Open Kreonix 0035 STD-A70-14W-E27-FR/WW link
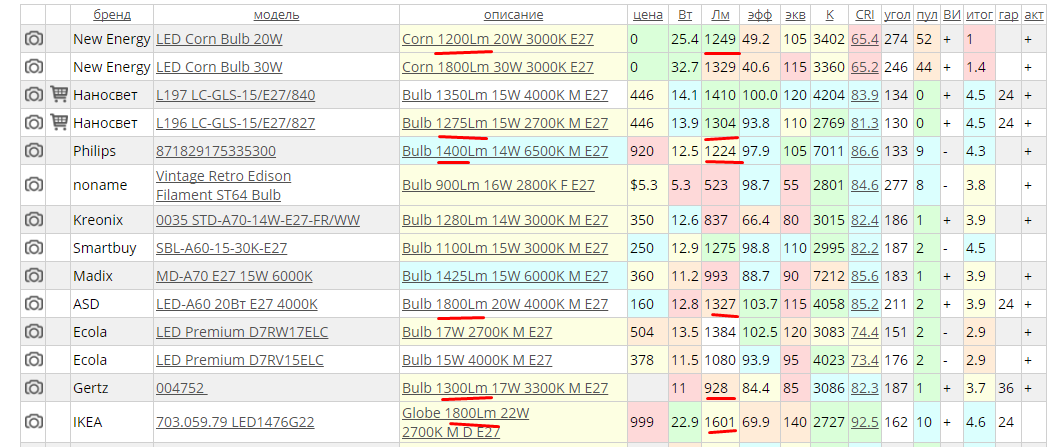The image size is (1056, 447). pyautogui.click(x=257, y=219)
